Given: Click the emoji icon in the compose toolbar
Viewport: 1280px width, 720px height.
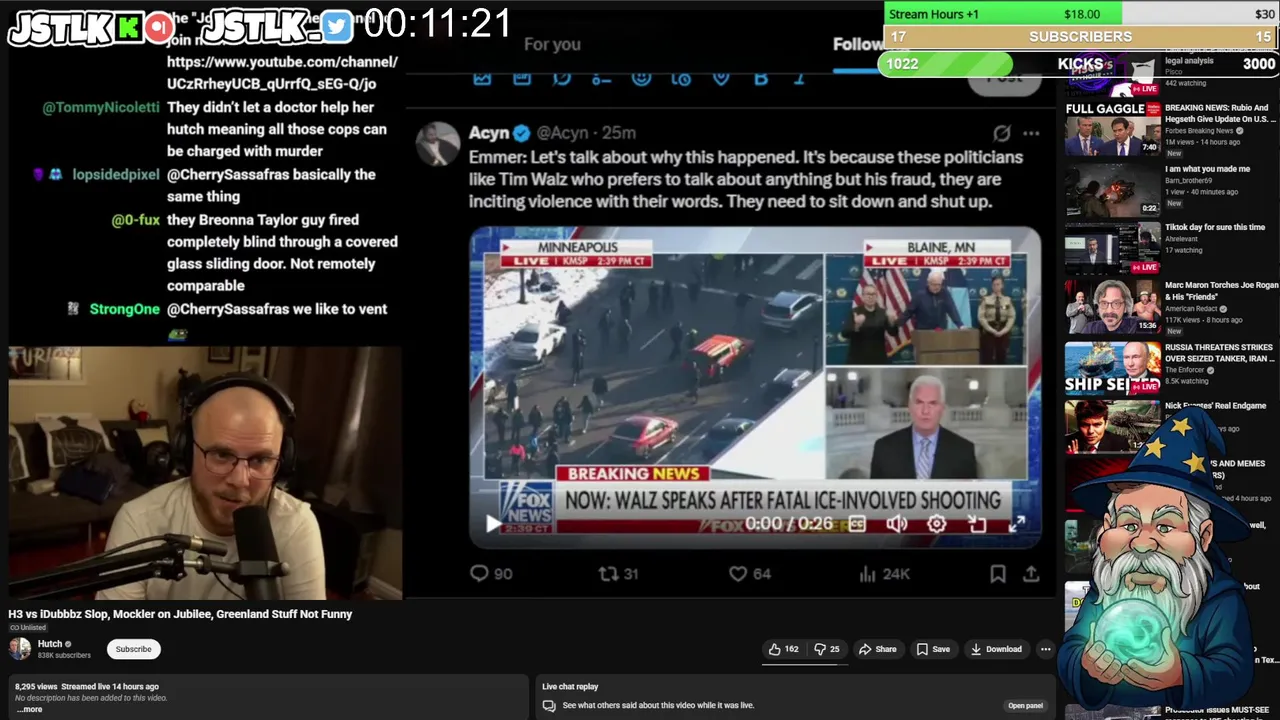Looking at the screenshot, I should (641, 78).
